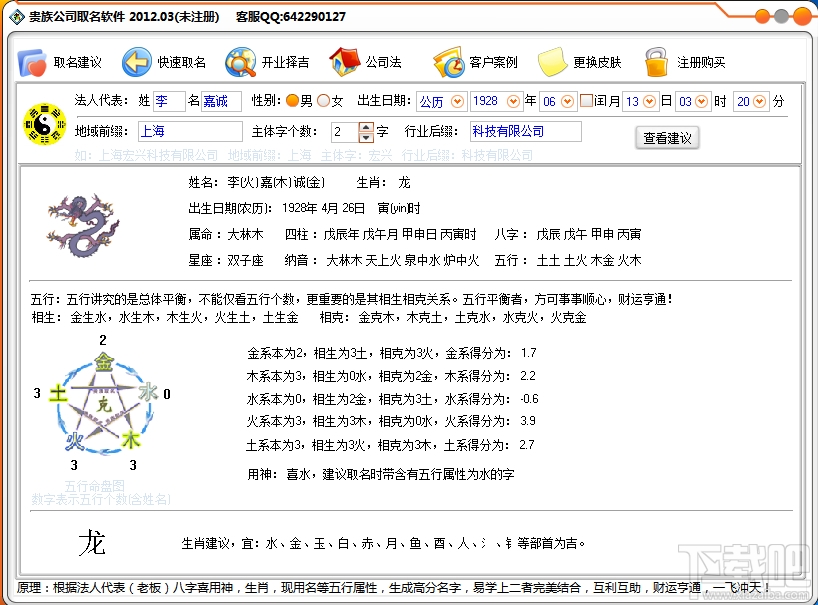This screenshot has width=818, height=605.
Task: Click the 查看建议 button
Action: coord(667,138)
